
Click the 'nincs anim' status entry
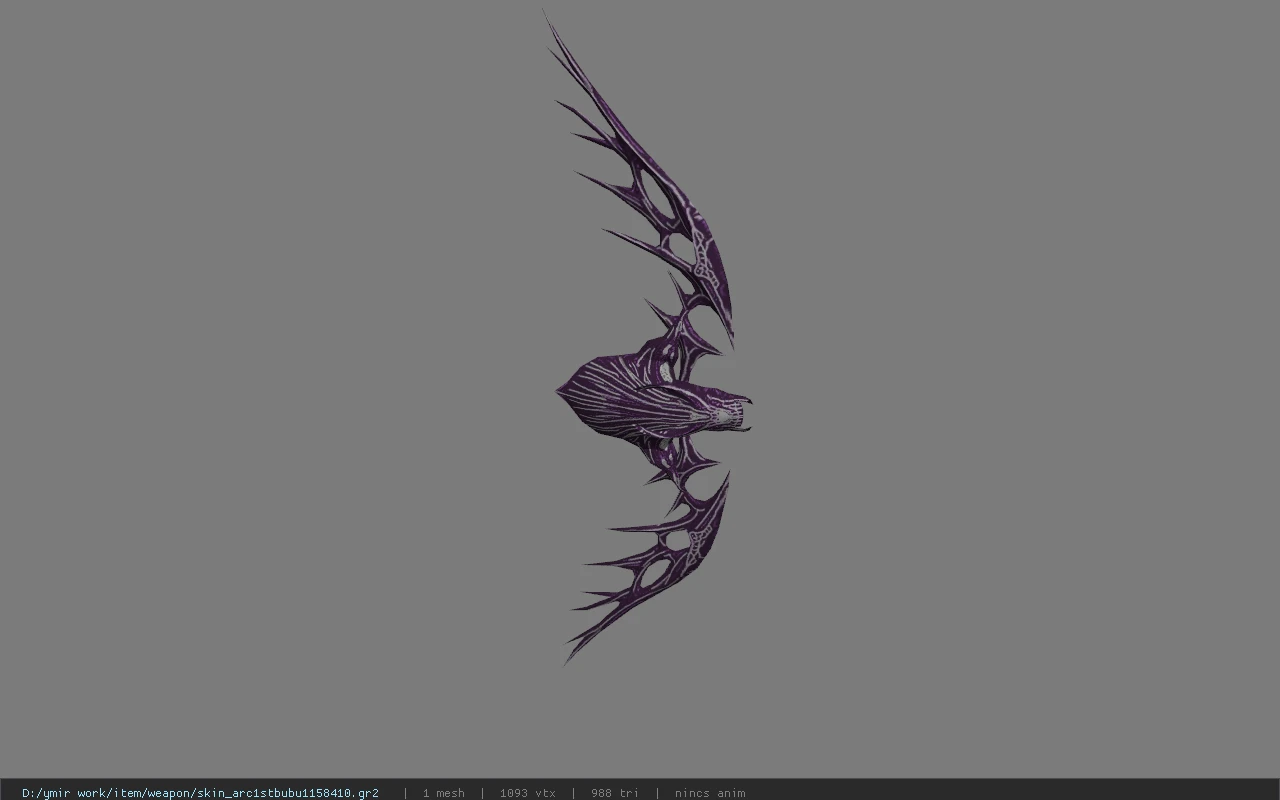click(709, 793)
